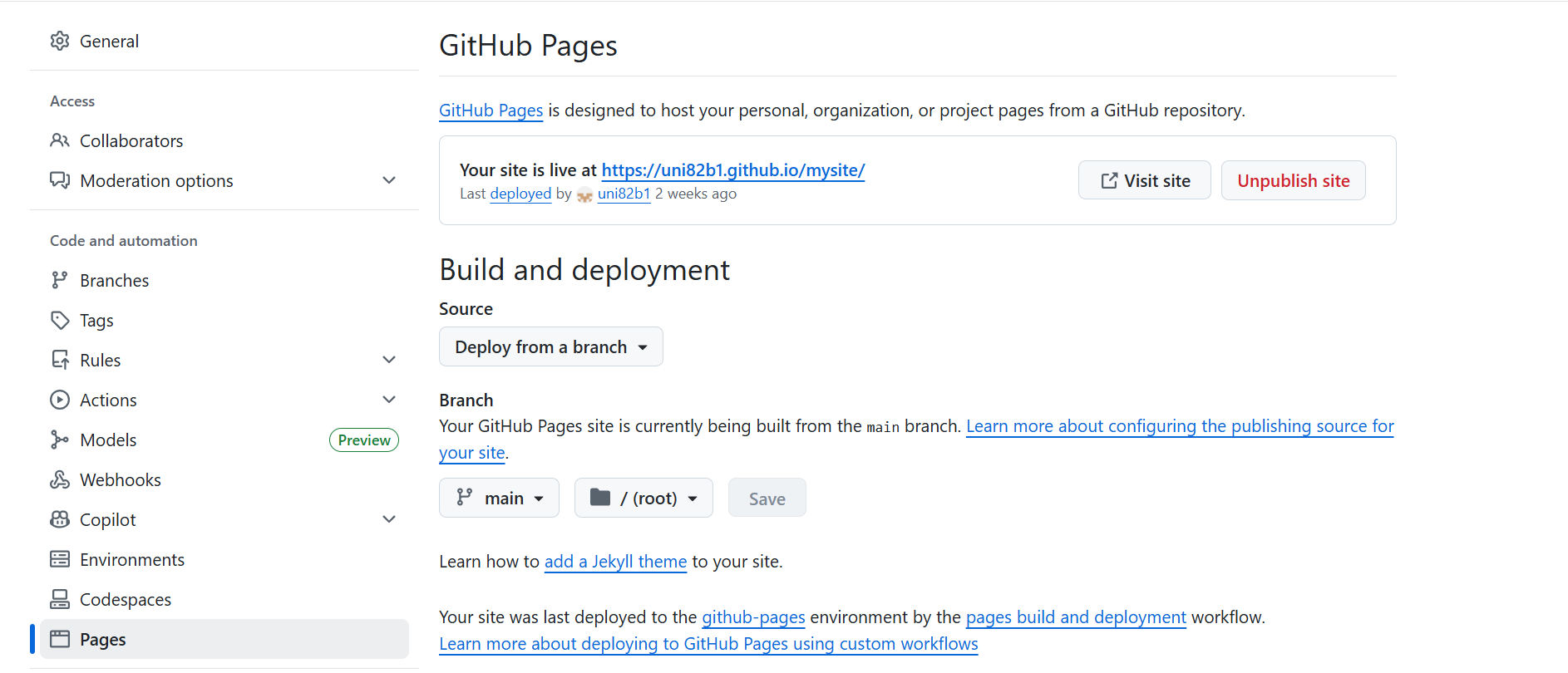Open the live site URL link
Viewport: 1568px width, 673px height.
[732, 169]
